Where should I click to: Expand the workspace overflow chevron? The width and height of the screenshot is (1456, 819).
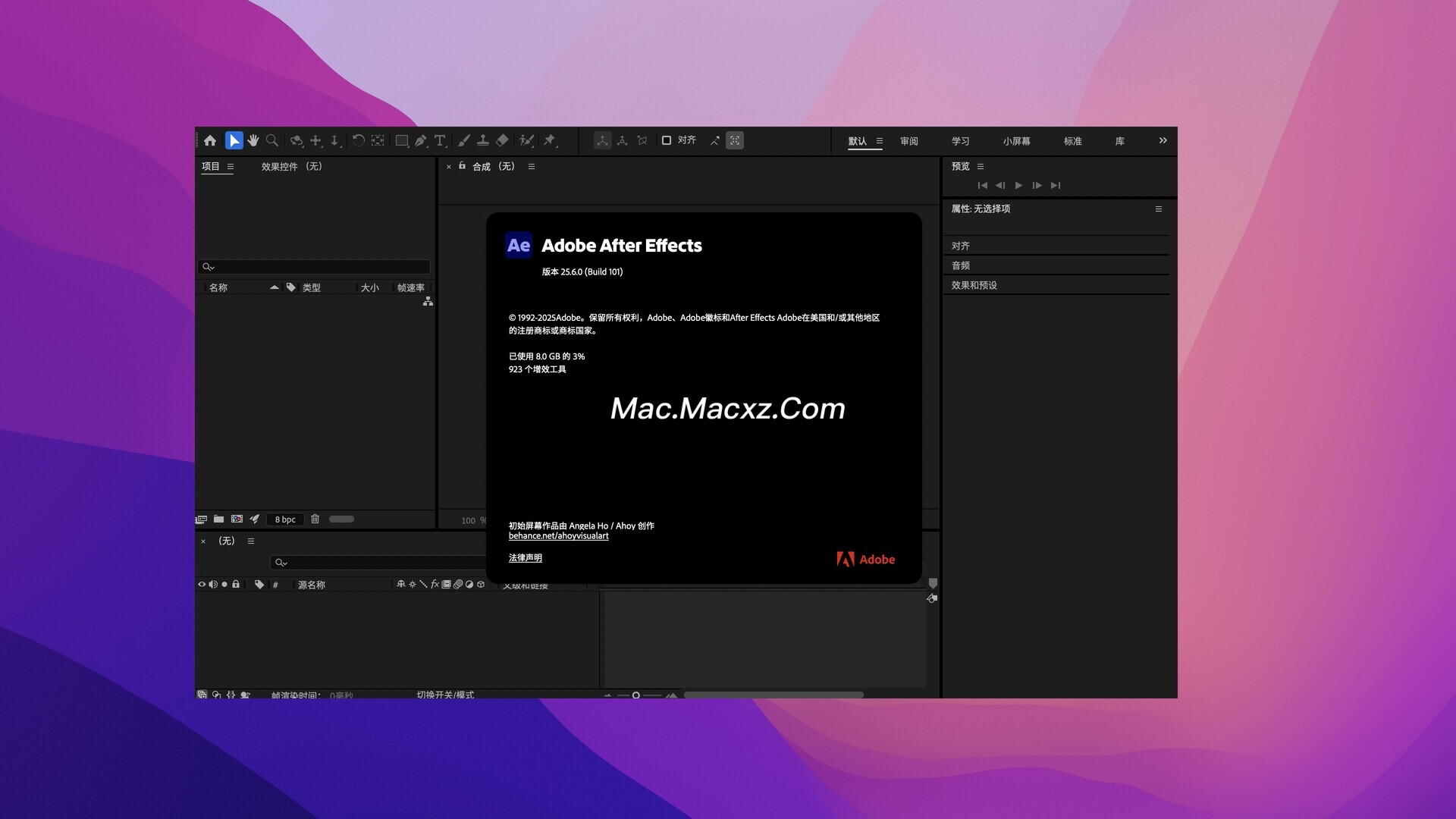[x=1163, y=141]
